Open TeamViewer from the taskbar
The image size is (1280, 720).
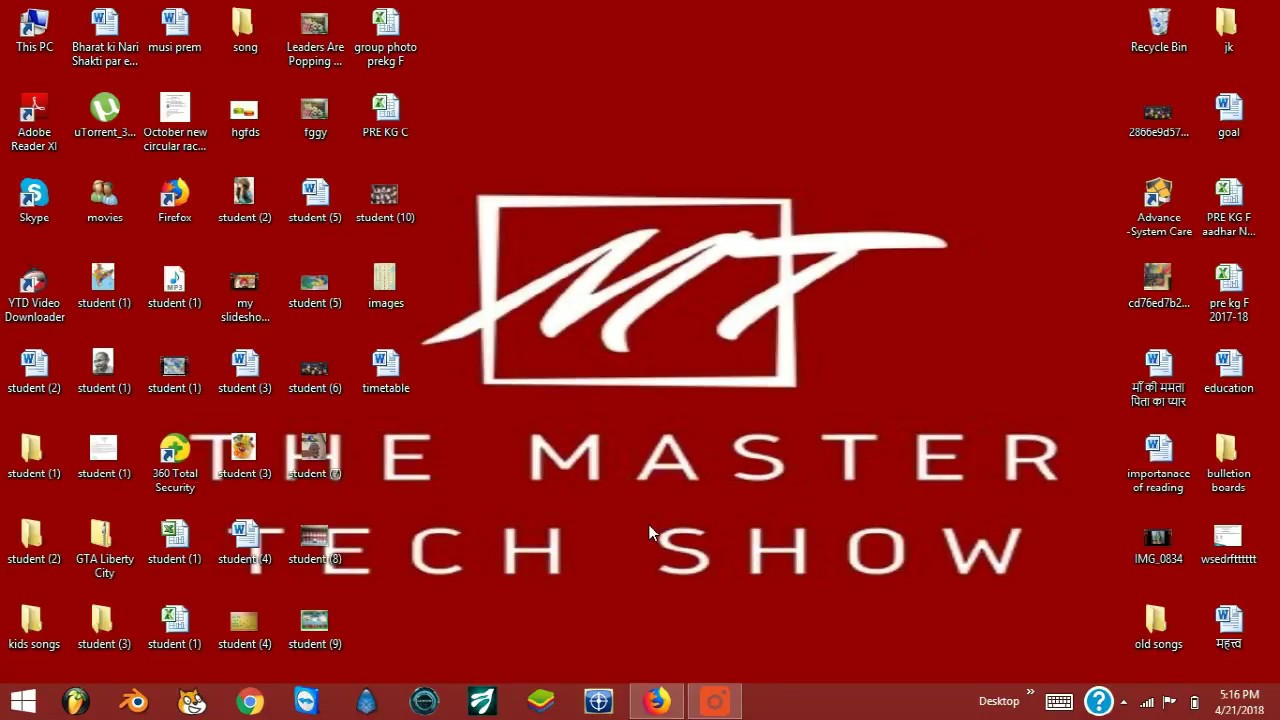(x=307, y=701)
